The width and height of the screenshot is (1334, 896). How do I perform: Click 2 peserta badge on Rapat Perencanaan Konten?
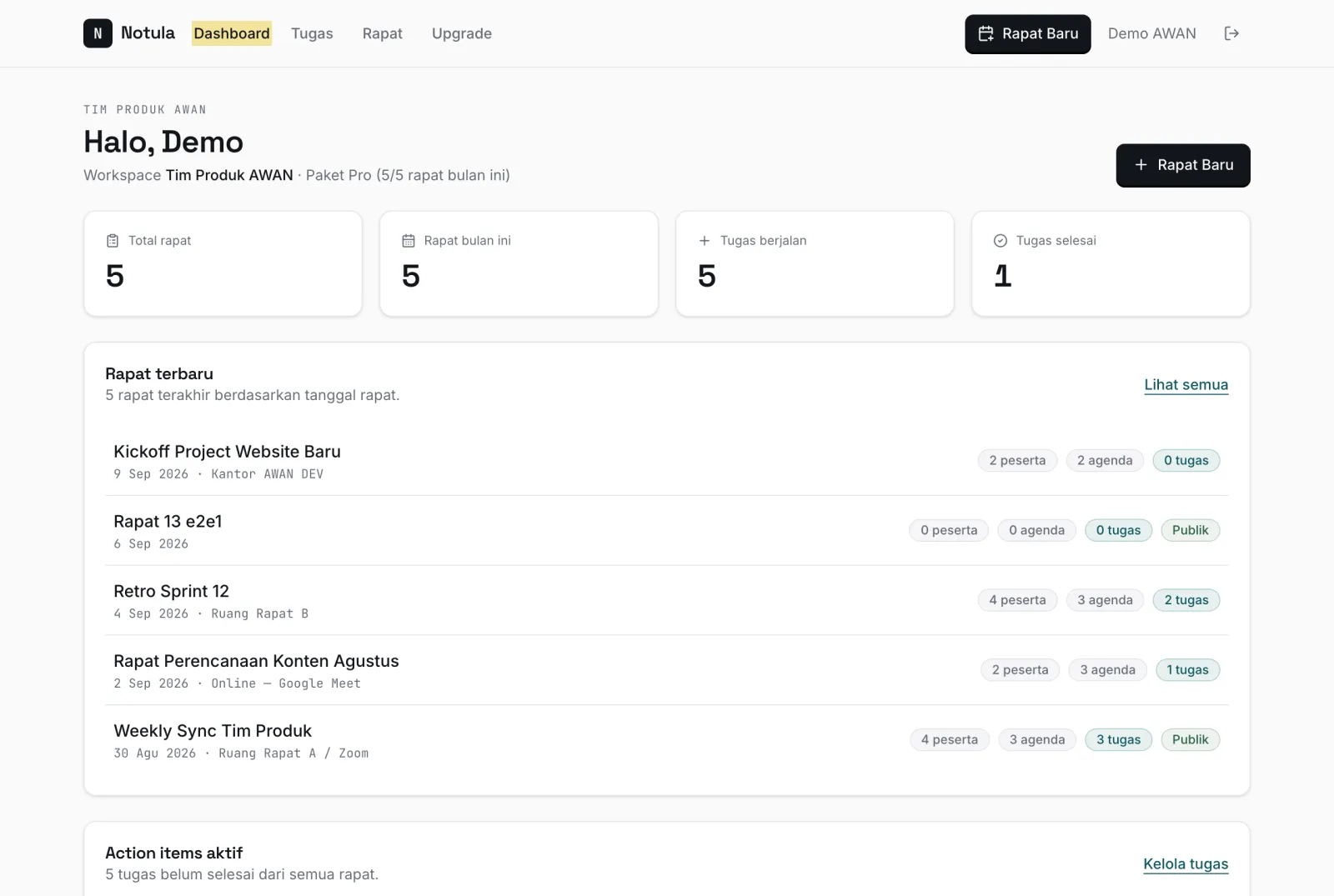click(1020, 670)
